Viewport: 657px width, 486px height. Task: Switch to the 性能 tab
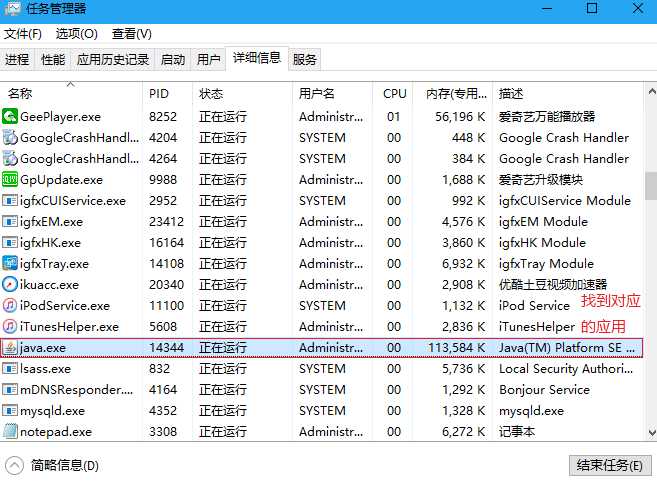[x=53, y=60]
